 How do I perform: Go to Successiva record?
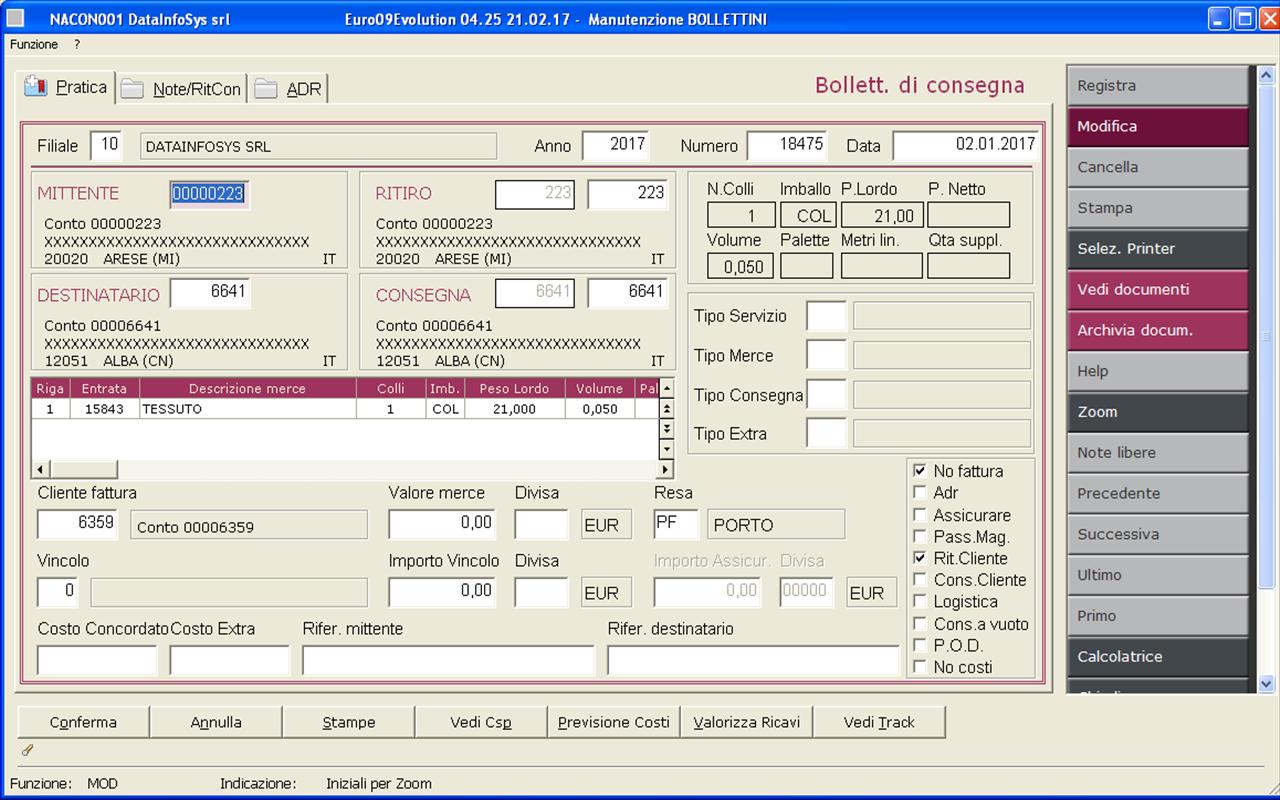1157,535
